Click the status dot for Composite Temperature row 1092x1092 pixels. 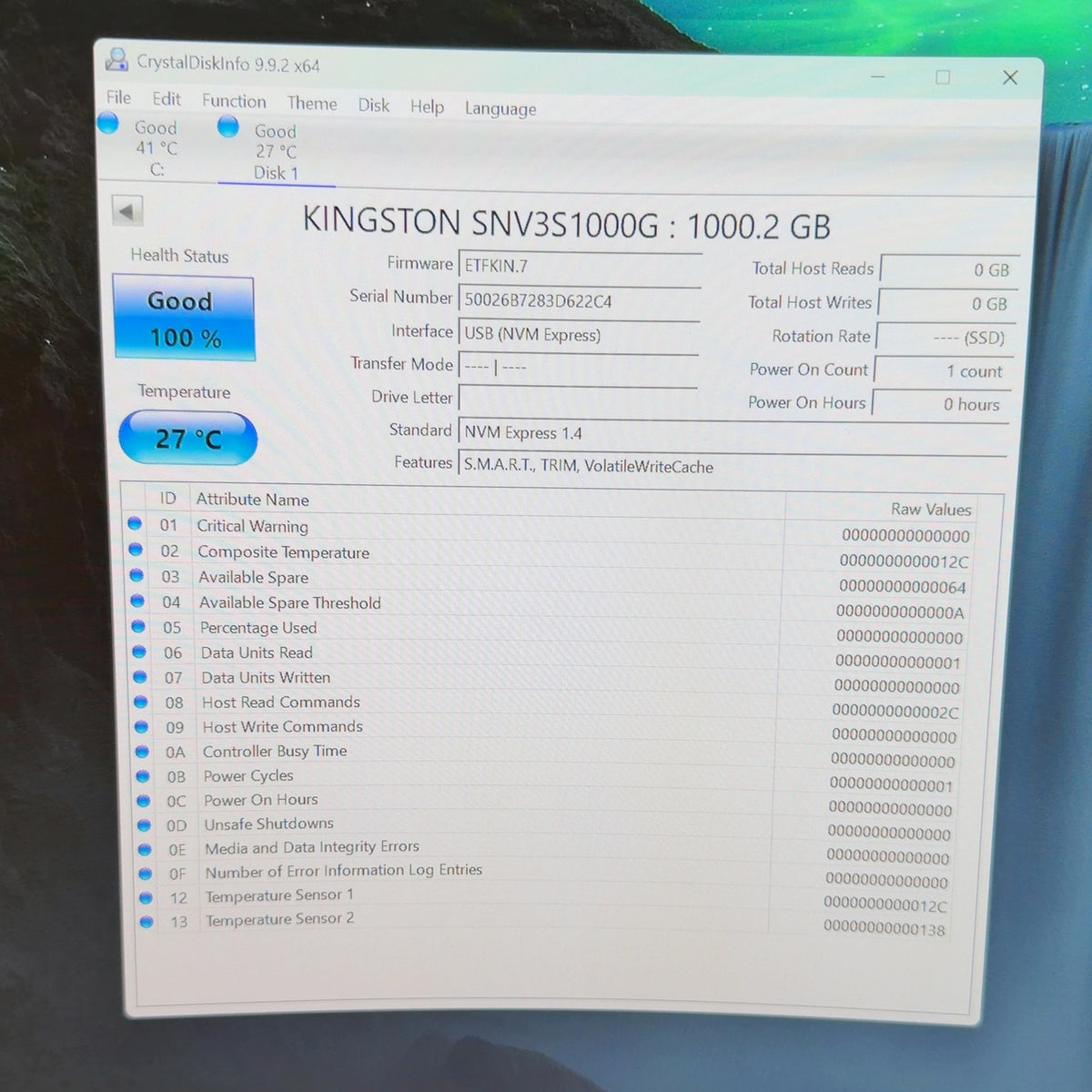[x=136, y=549]
